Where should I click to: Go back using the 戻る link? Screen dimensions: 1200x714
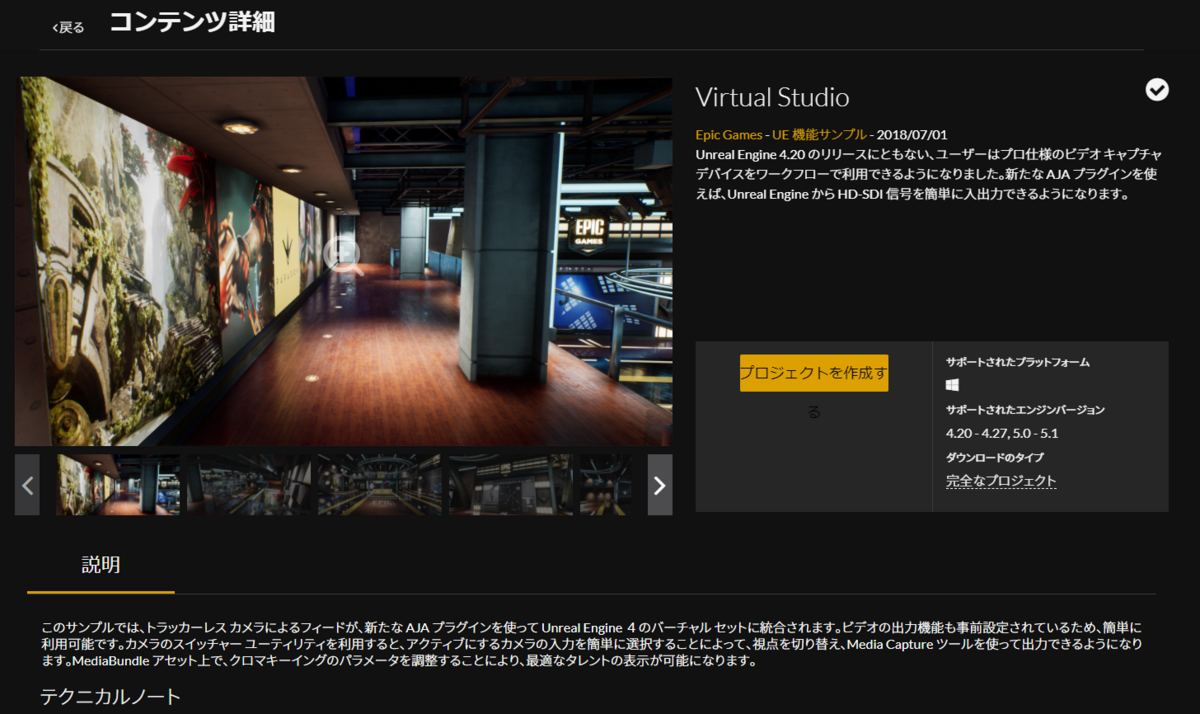click(68, 27)
